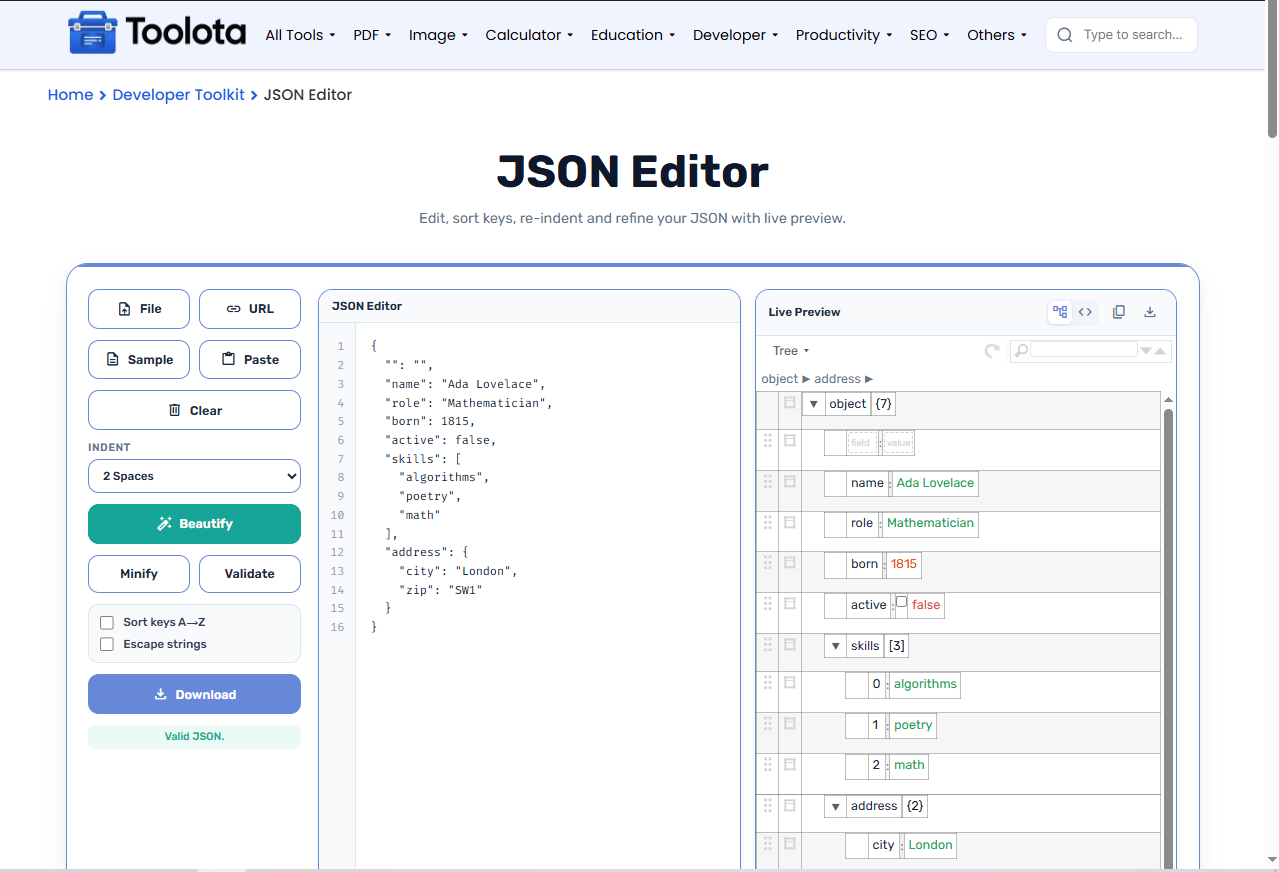Open the Image menu
The width and height of the screenshot is (1279, 872).
(x=438, y=35)
